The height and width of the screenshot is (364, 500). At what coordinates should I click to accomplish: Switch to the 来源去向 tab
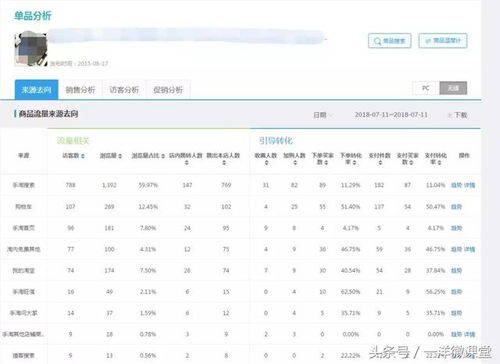[x=37, y=90]
